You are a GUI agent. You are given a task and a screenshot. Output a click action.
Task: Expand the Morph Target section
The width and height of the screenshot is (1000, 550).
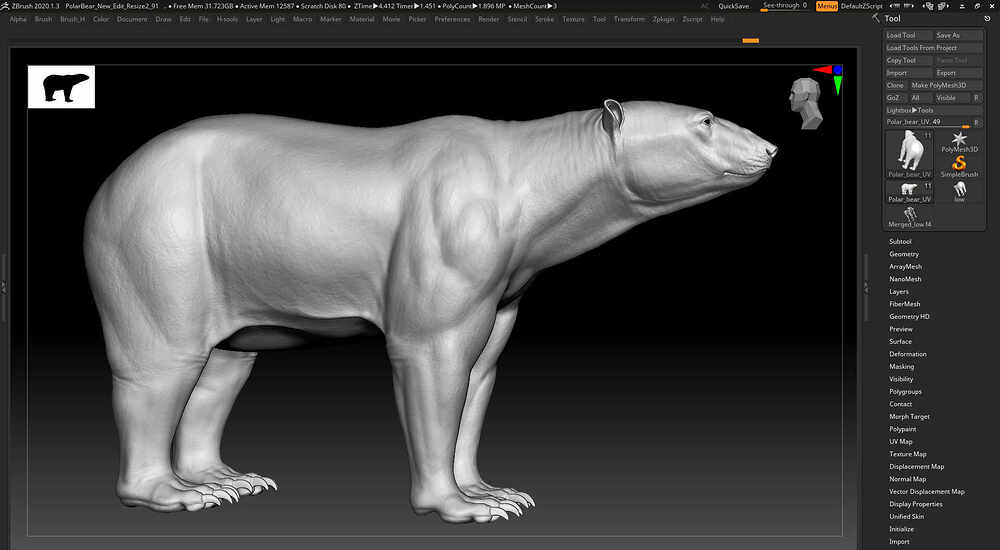pyautogui.click(x=909, y=417)
